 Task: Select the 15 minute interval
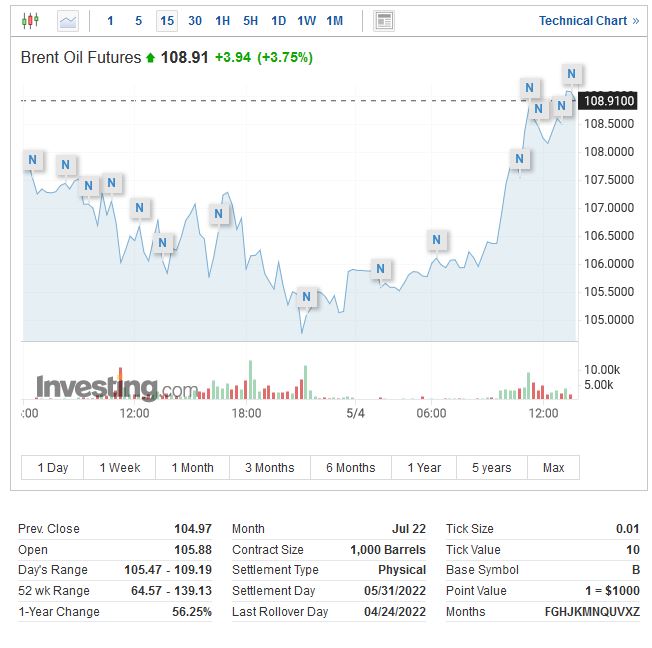pyautogui.click(x=166, y=20)
